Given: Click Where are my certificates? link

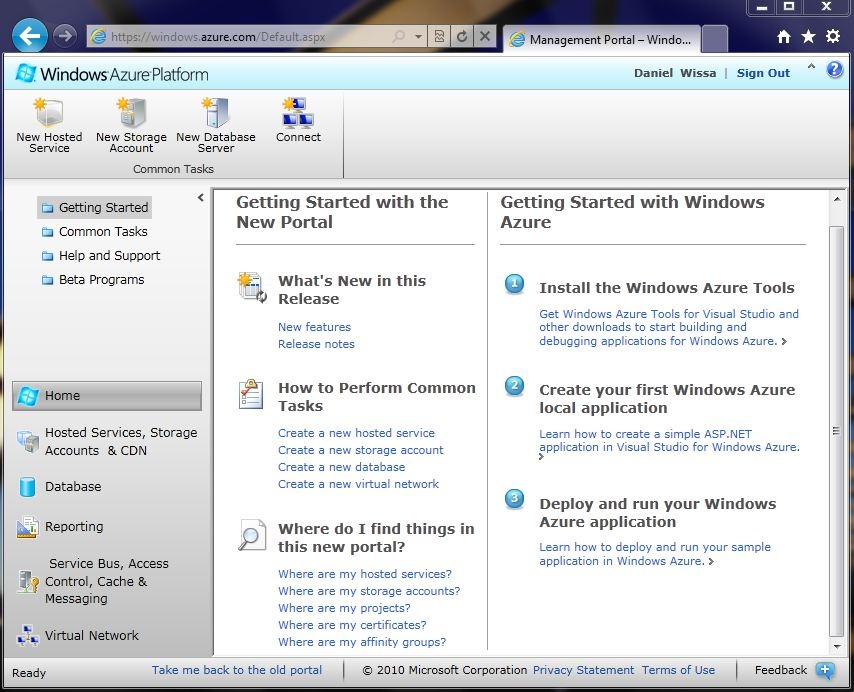Looking at the screenshot, I should [x=352, y=625].
